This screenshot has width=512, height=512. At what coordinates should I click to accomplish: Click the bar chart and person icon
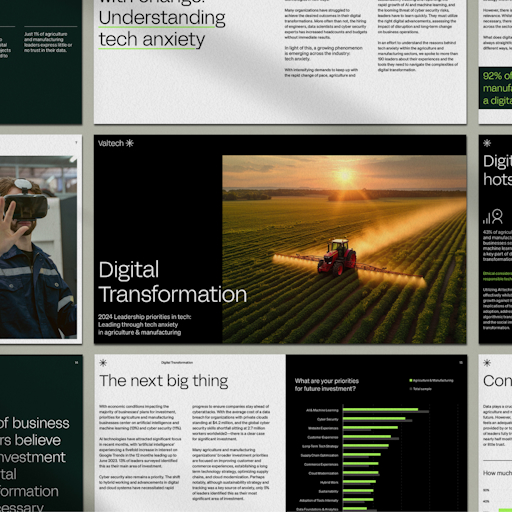click(493, 216)
